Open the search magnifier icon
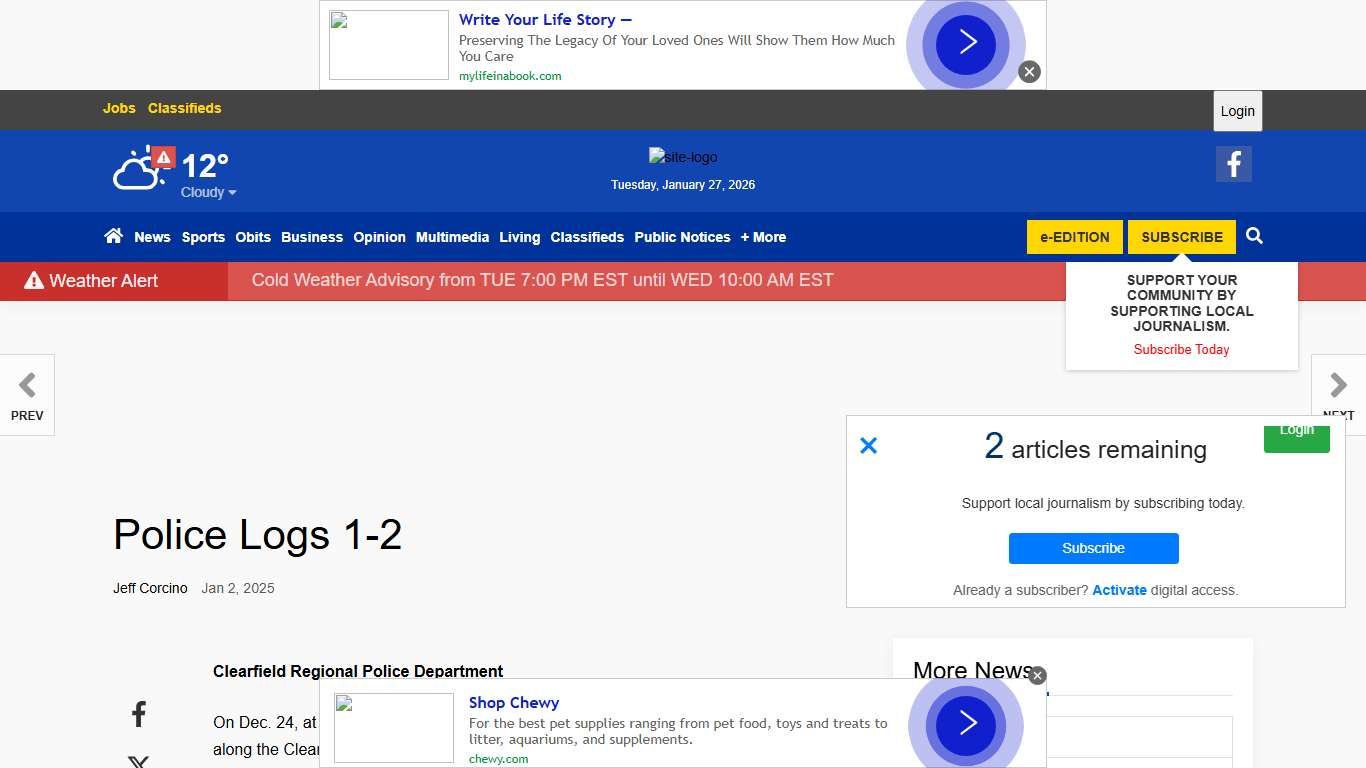 tap(1254, 236)
